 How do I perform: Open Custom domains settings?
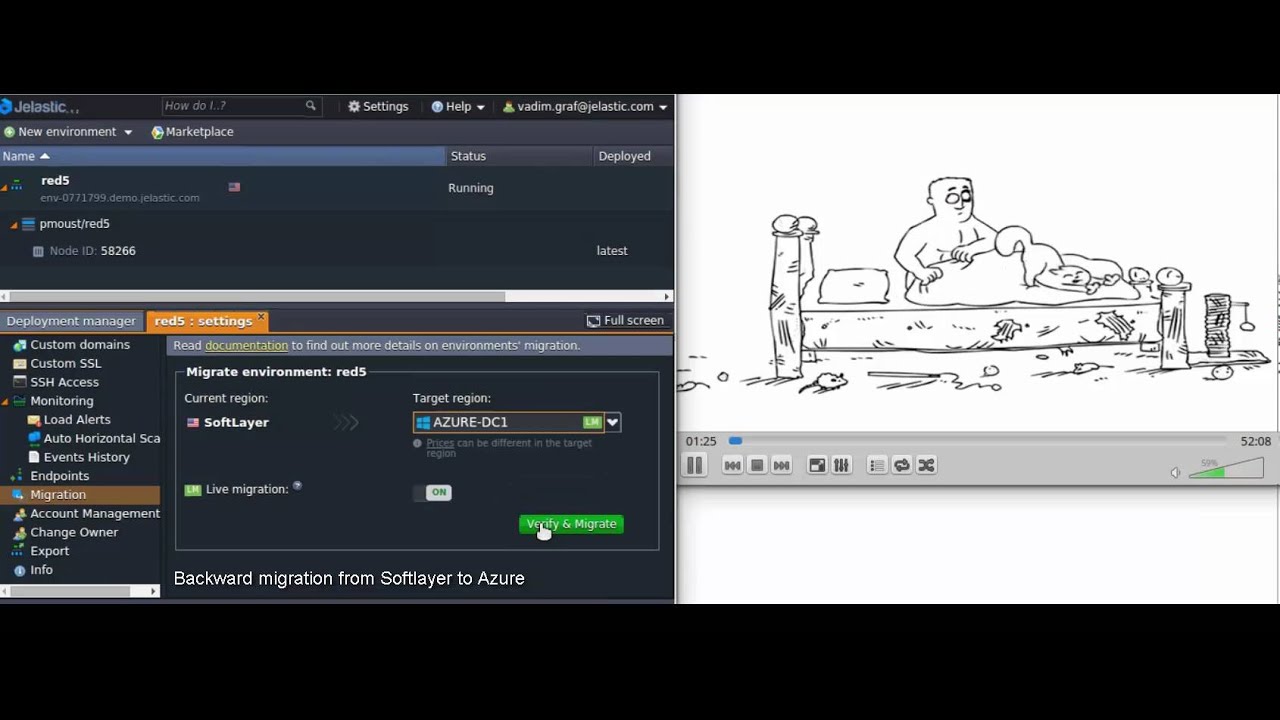(x=80, y=345)
